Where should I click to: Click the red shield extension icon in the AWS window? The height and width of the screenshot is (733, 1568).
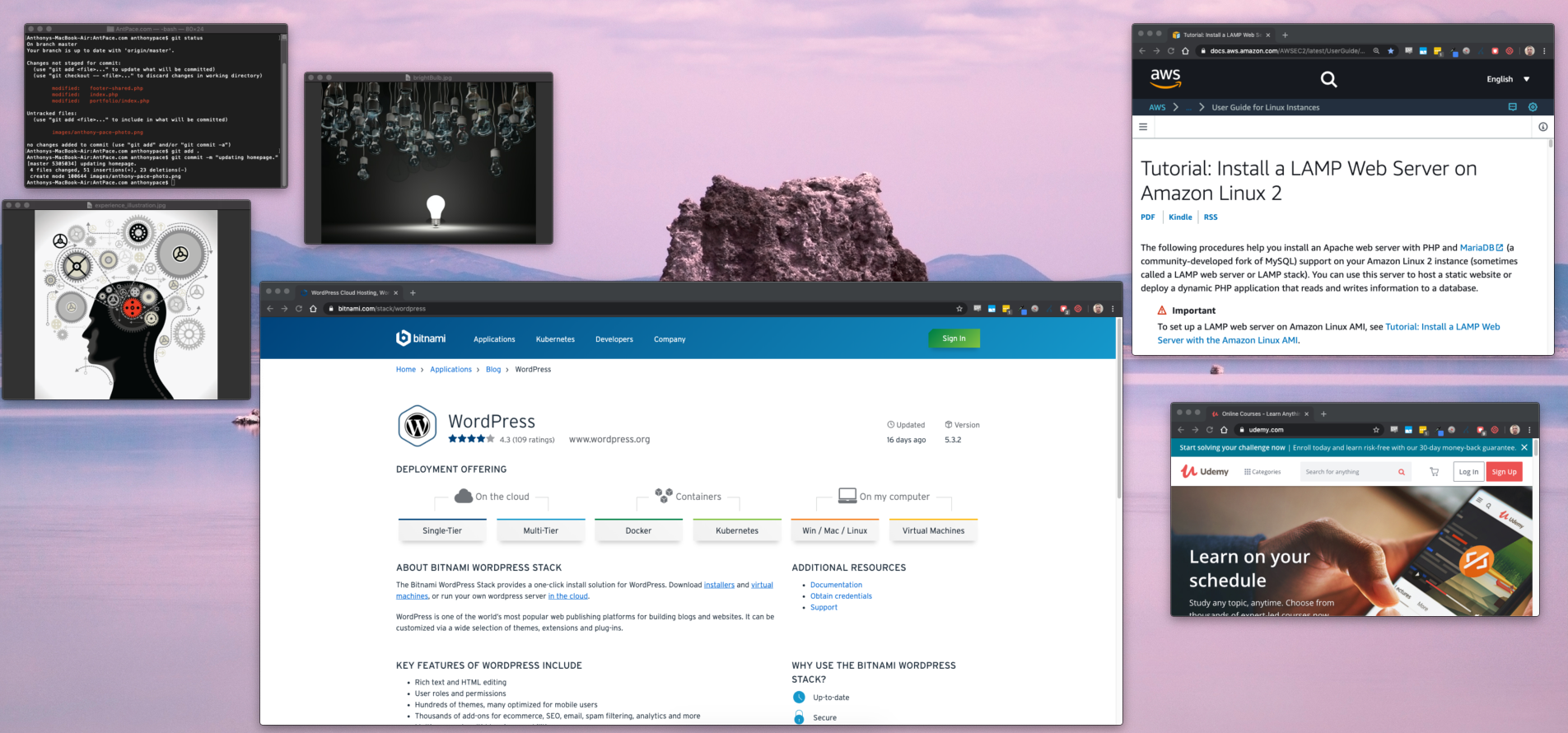pos(1495,51)
